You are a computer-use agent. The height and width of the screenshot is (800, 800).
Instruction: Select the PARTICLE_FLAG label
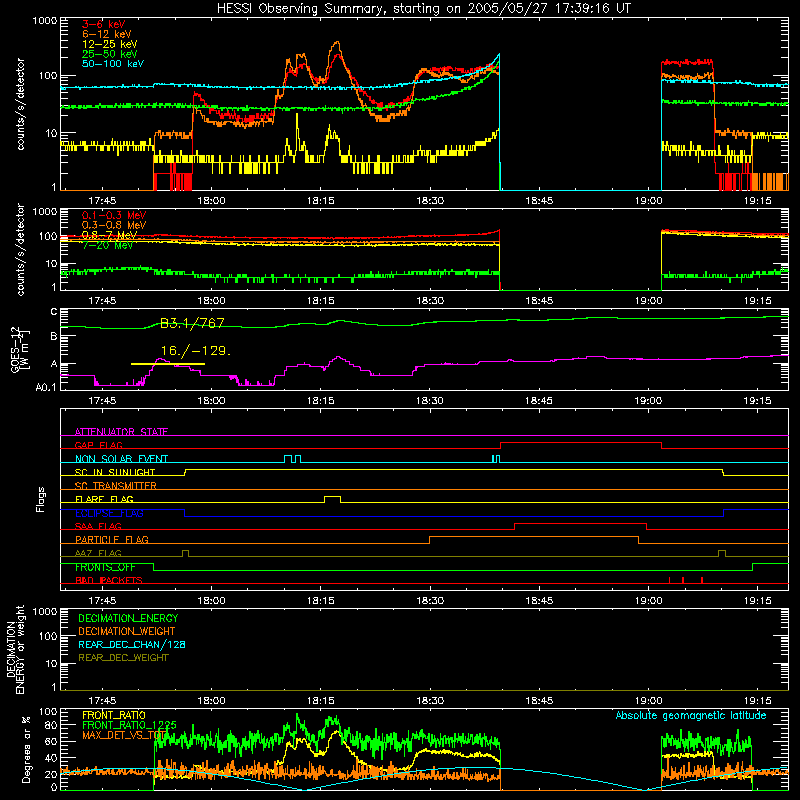pyautogui.click(x=112, y=539)
